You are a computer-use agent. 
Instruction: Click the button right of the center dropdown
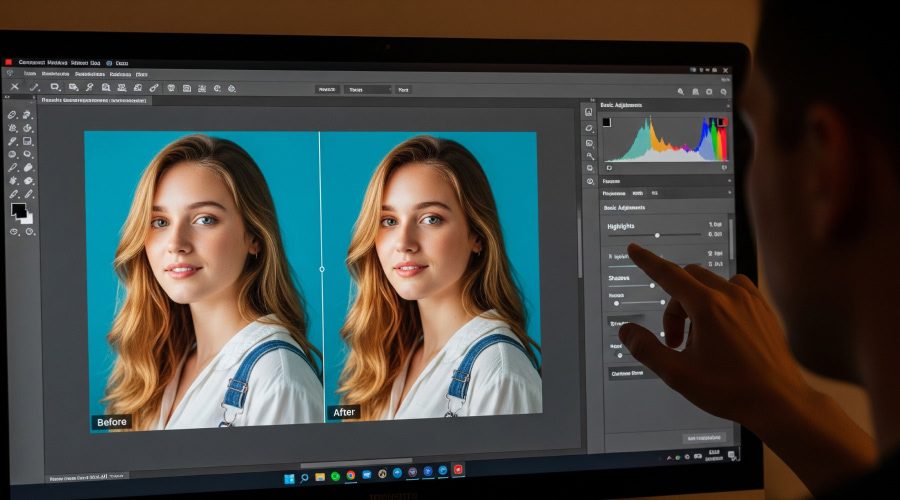(x=404, y=90)
